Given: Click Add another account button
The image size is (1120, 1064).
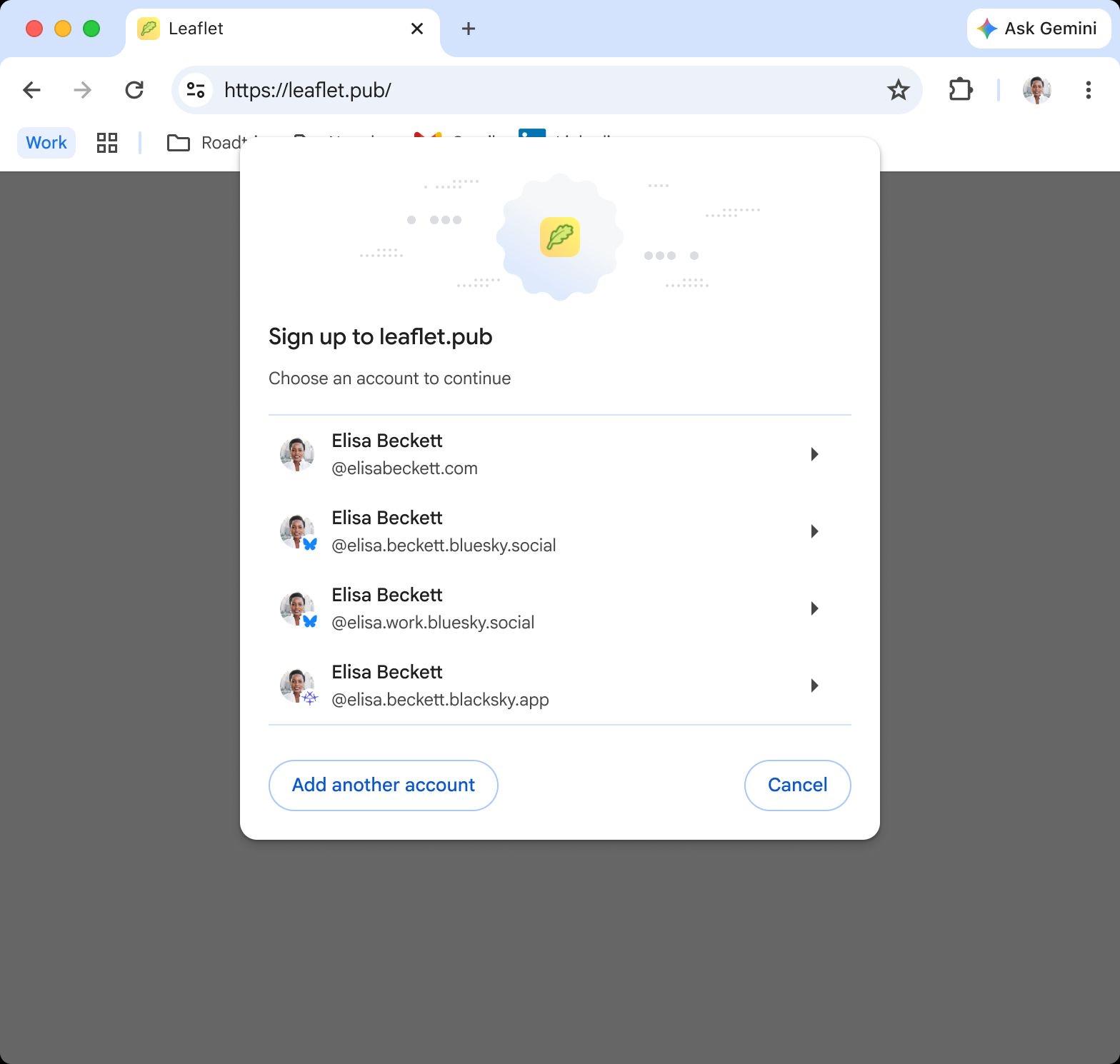Looking at the screenshot, I should coord(383,786).
